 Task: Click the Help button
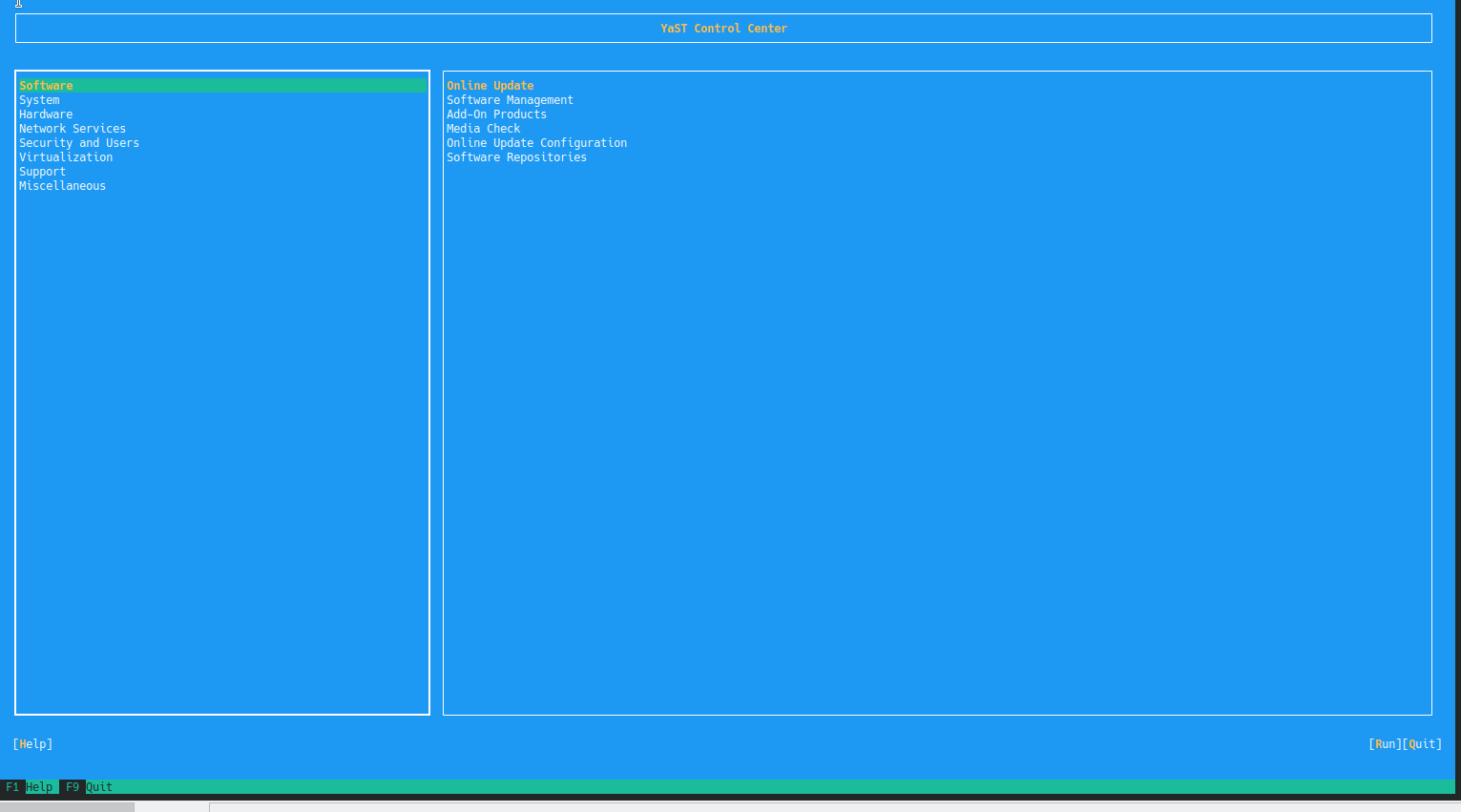point(32,743)
